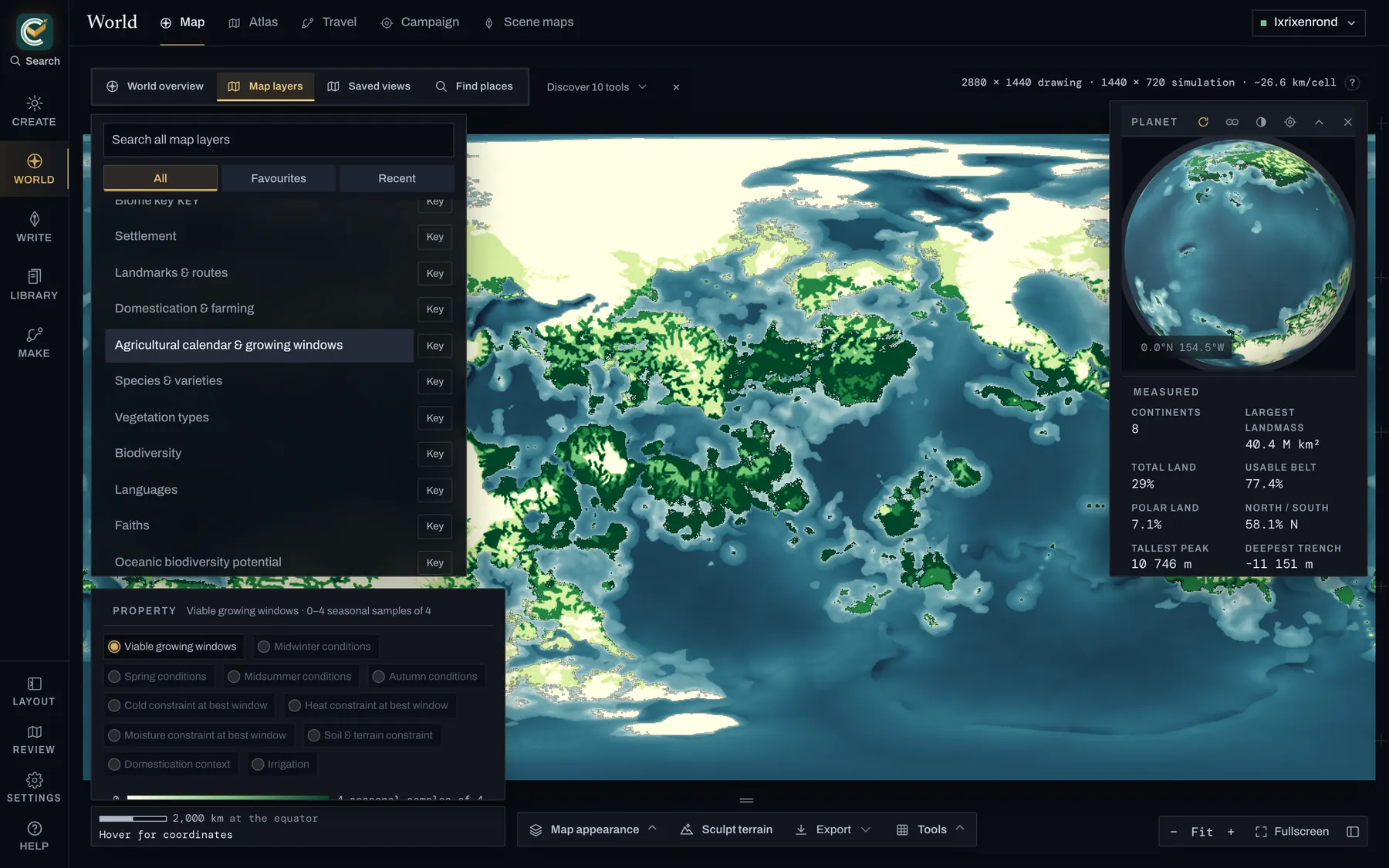This screenshot has width=1389, height=868.
Task: Select Soil & terrain constraint option
Action: [371, 736]
